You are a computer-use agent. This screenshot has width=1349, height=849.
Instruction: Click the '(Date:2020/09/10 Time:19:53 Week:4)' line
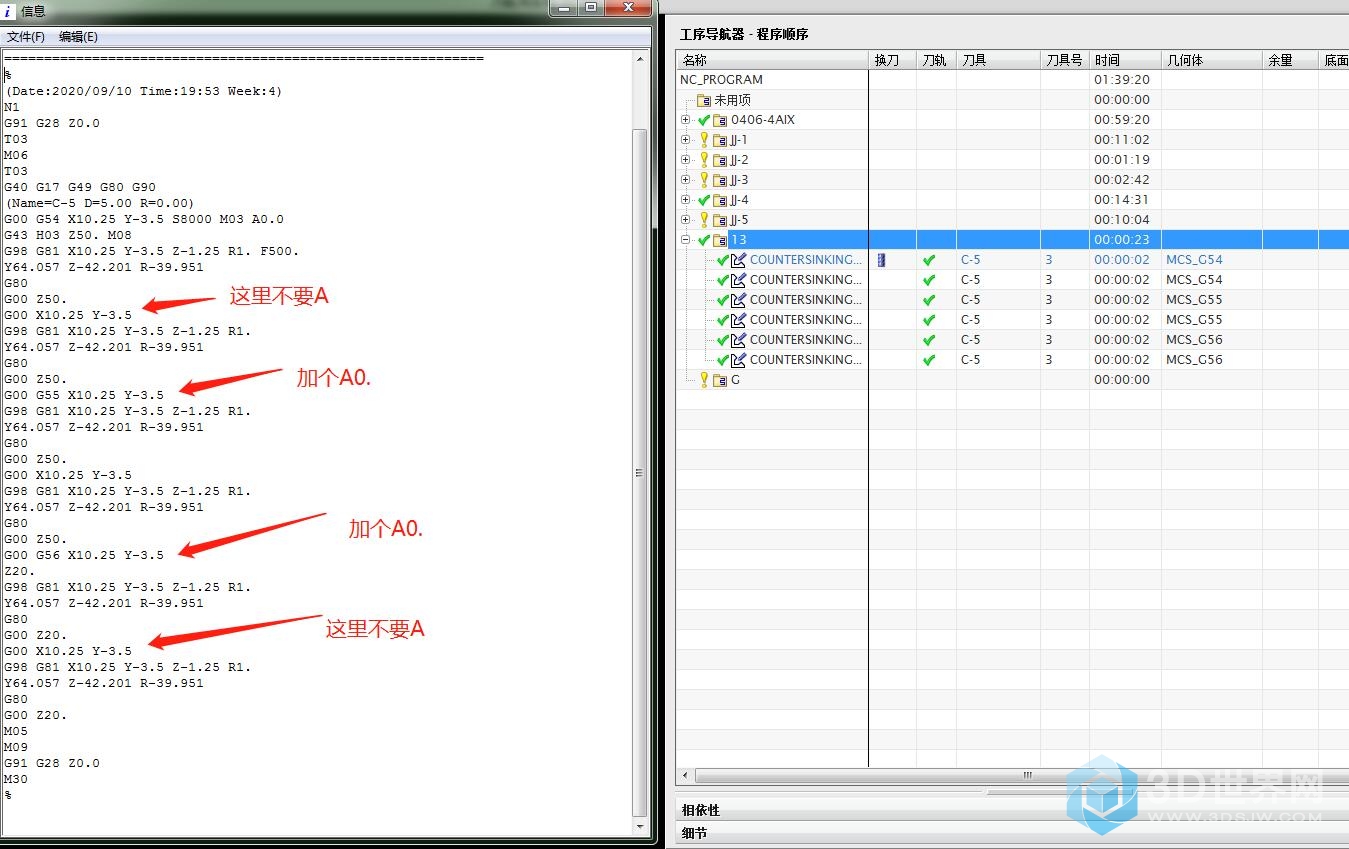tap(144, 91)
